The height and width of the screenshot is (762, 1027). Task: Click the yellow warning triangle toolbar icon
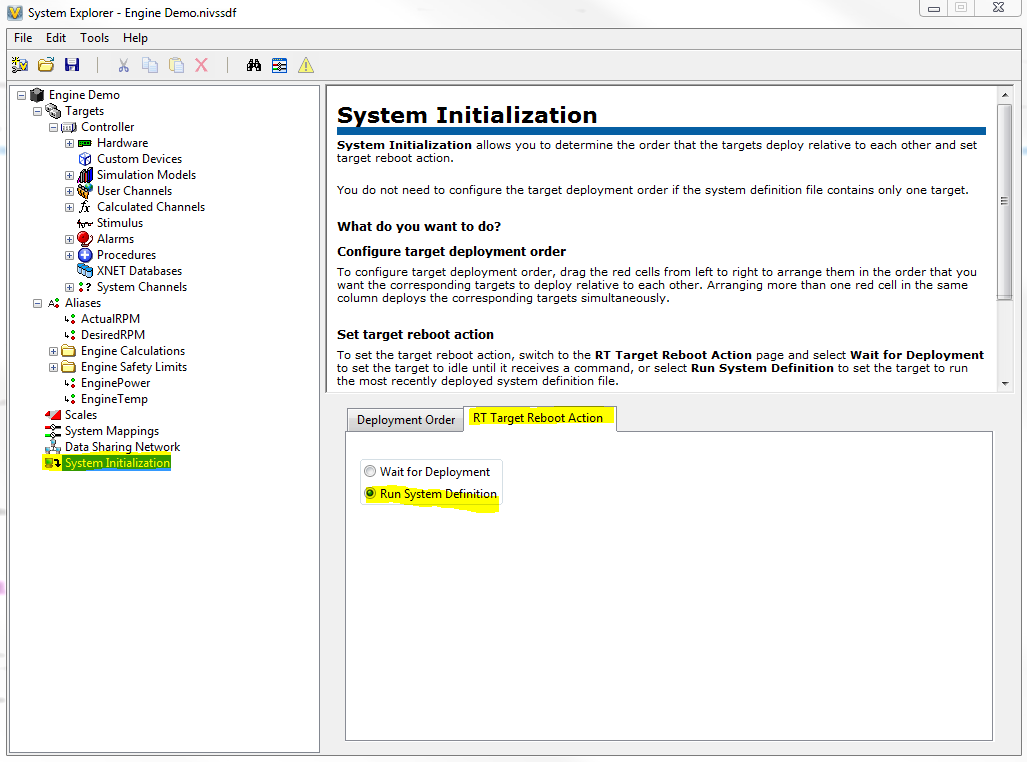[306, 65]
